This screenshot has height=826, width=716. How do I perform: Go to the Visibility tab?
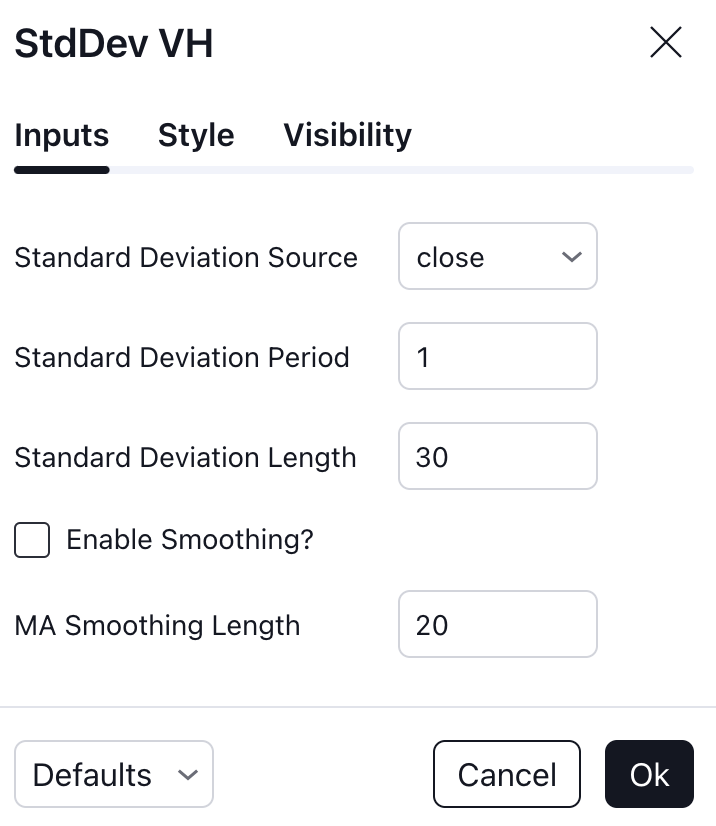pos(348,135)
